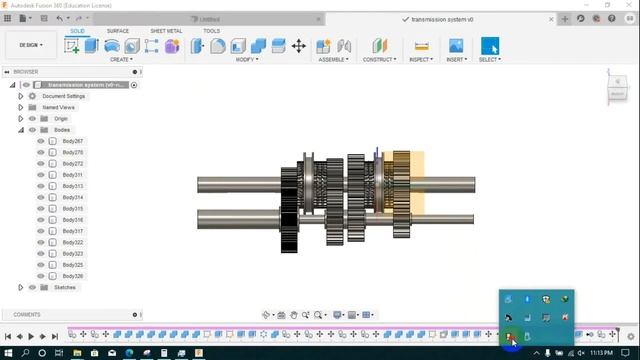Viewport: 640px width, 360px height.
Task: Select the Extrude tool
Action: point(92,46)
